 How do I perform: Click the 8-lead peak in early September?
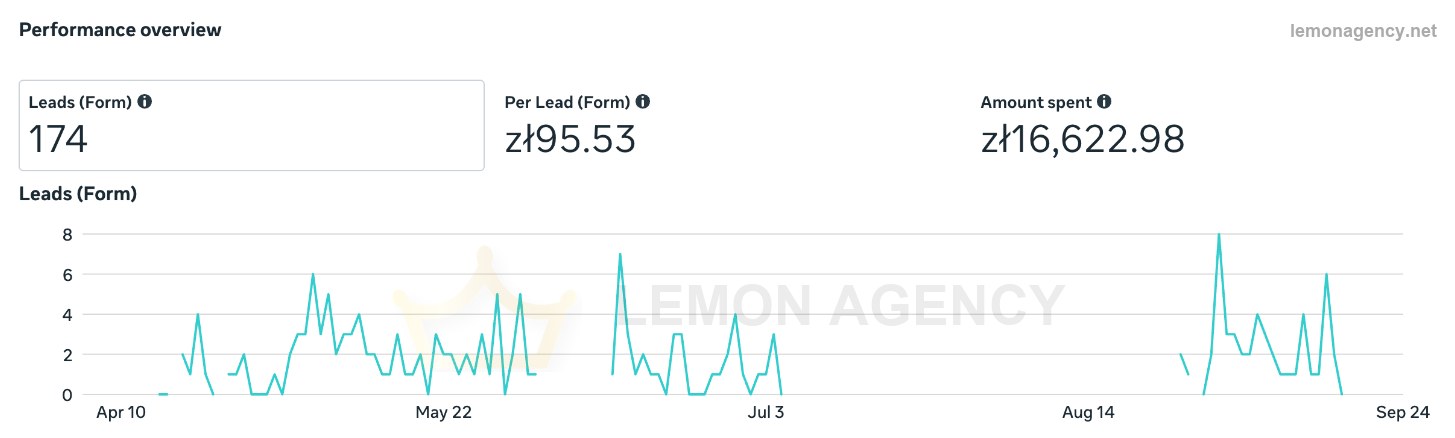(x=1218, y=235)
